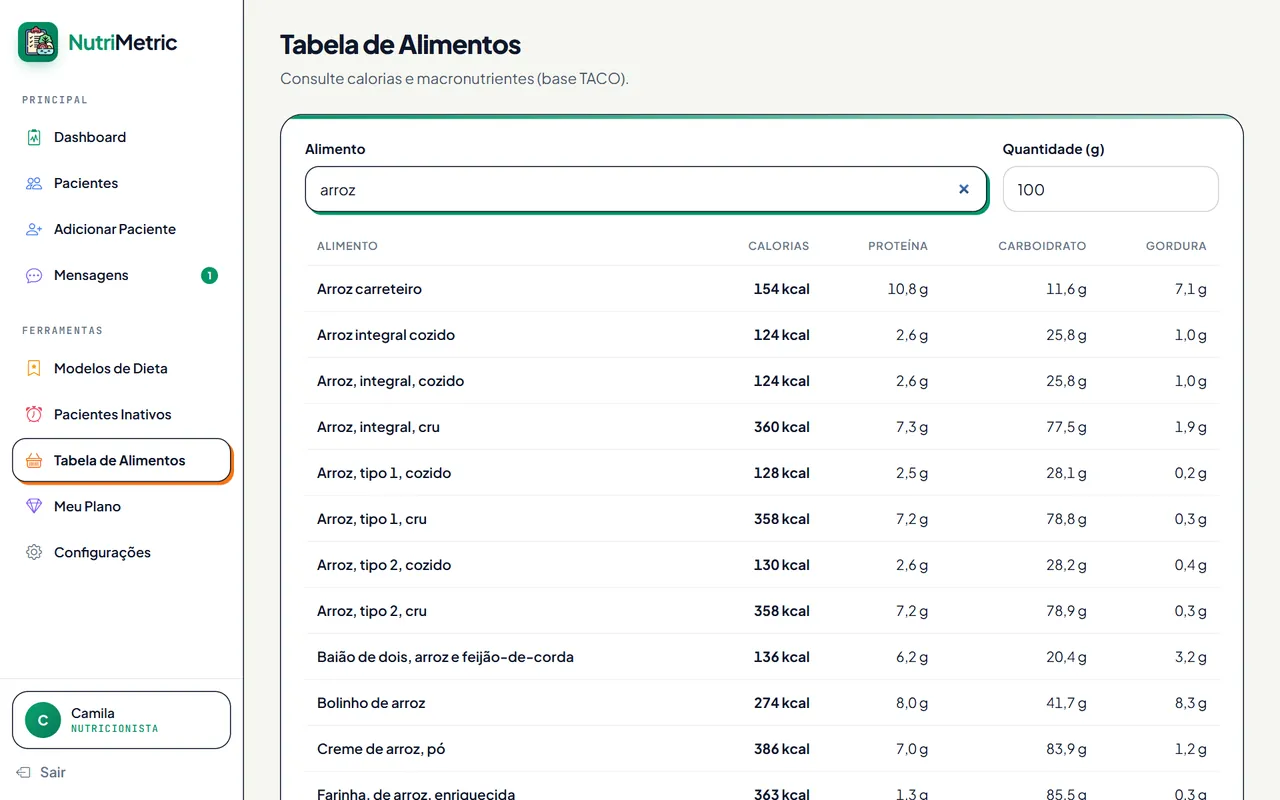Click the Sair logout arrow icon

pos(24,772)
